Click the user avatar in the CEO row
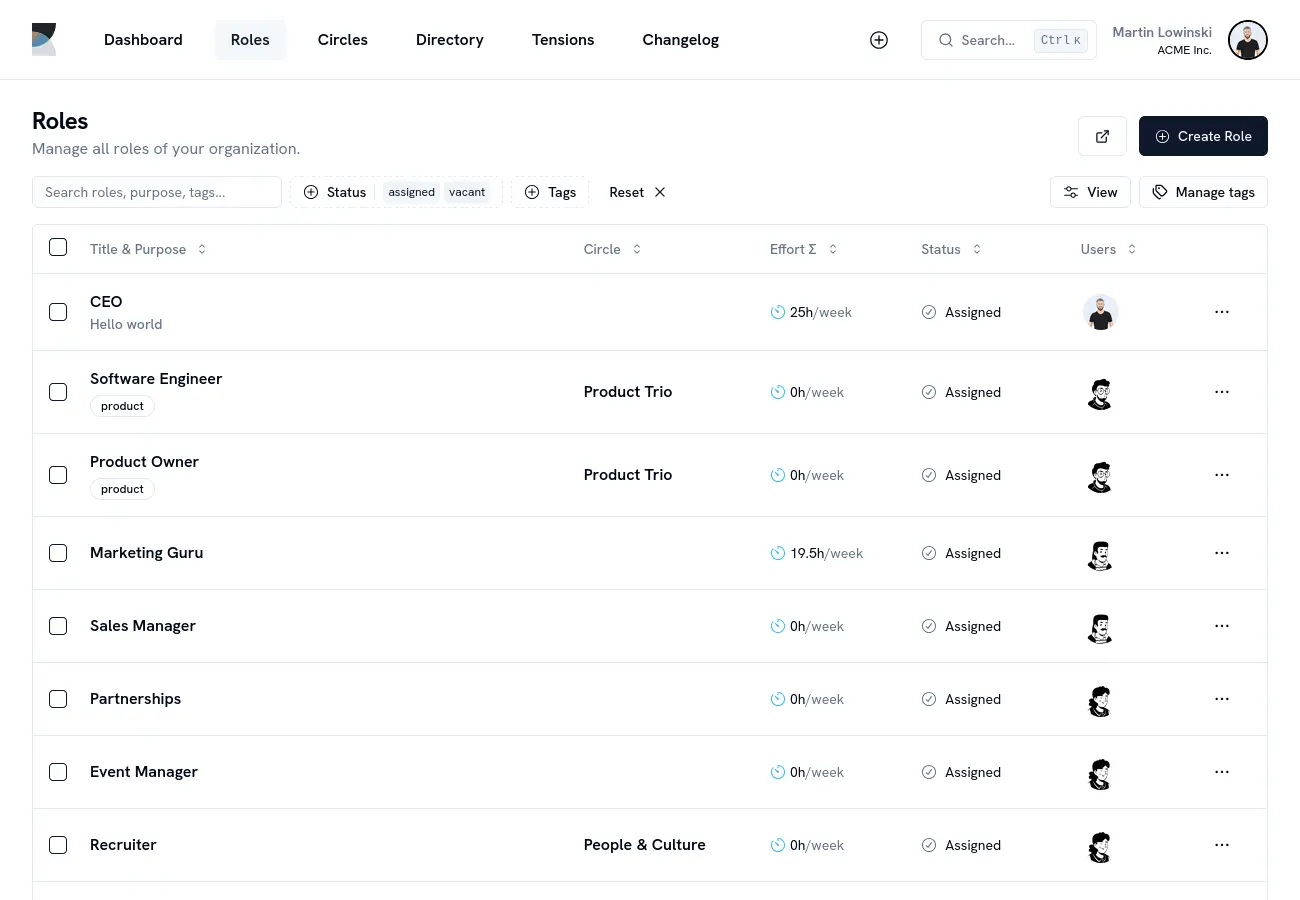This screenshot has width=1300, height=900. point(1100,312)
